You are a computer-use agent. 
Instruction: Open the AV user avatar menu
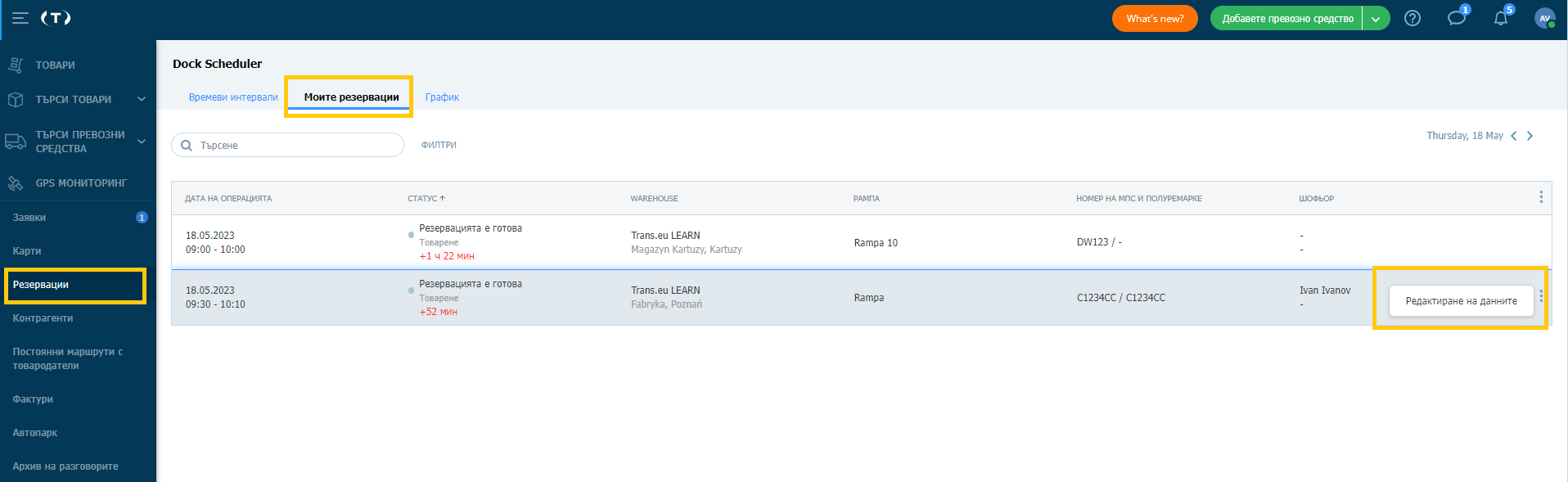coord(1545,18)
